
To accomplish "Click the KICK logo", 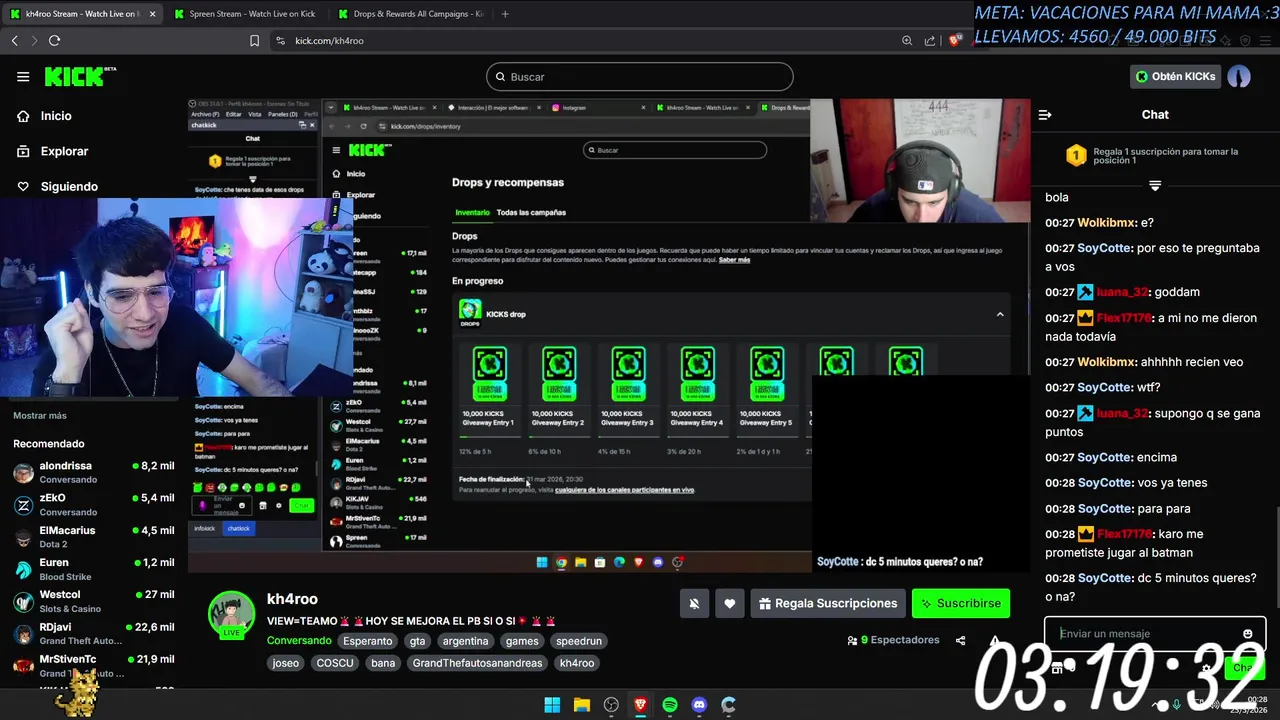I will [80, 77].
